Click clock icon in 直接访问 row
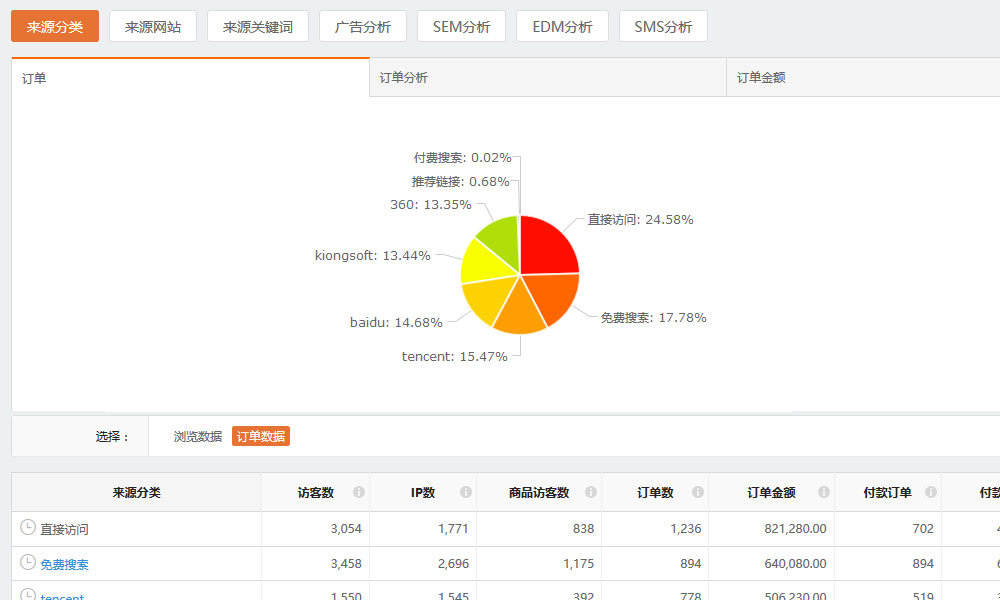 [27, 527]
